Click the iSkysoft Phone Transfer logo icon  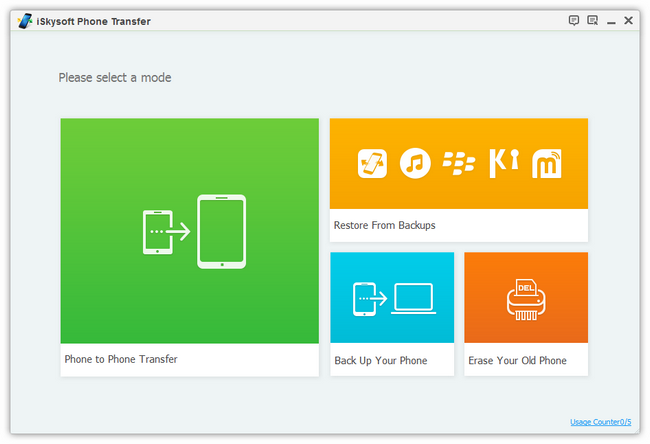click(x=25, y=21)
